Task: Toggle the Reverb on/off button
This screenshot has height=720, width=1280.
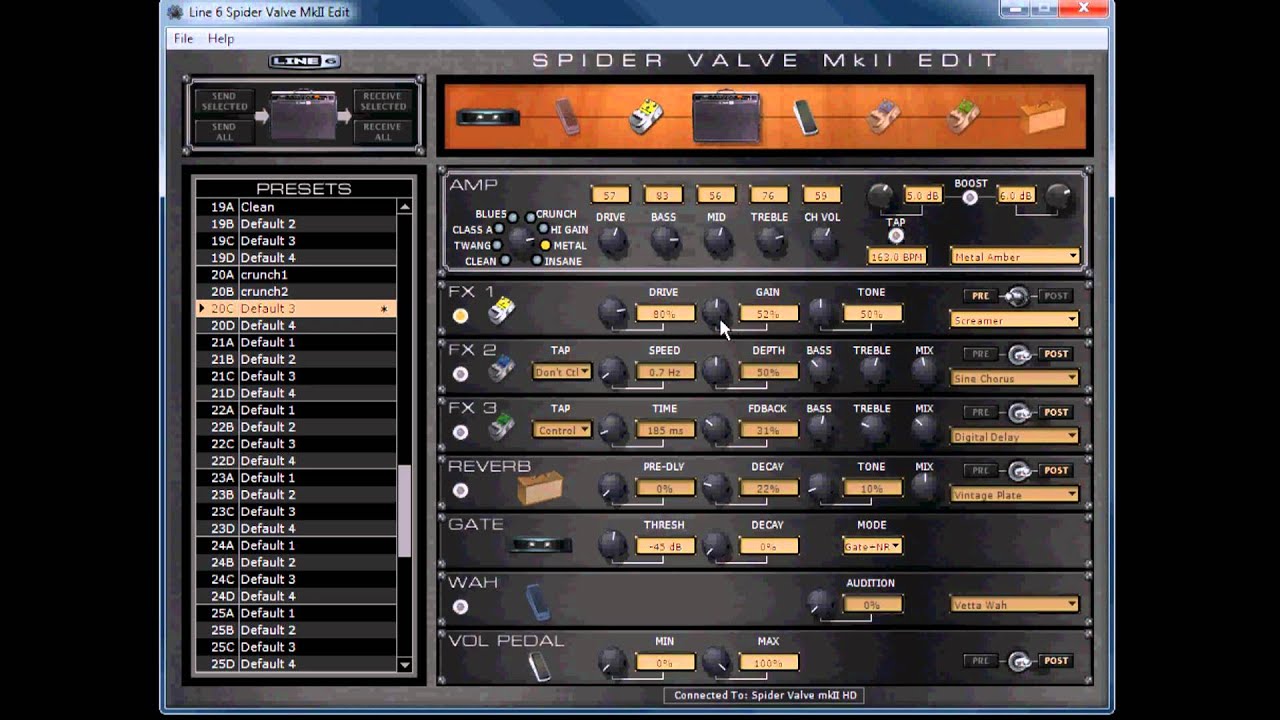Action: point(460,491)
